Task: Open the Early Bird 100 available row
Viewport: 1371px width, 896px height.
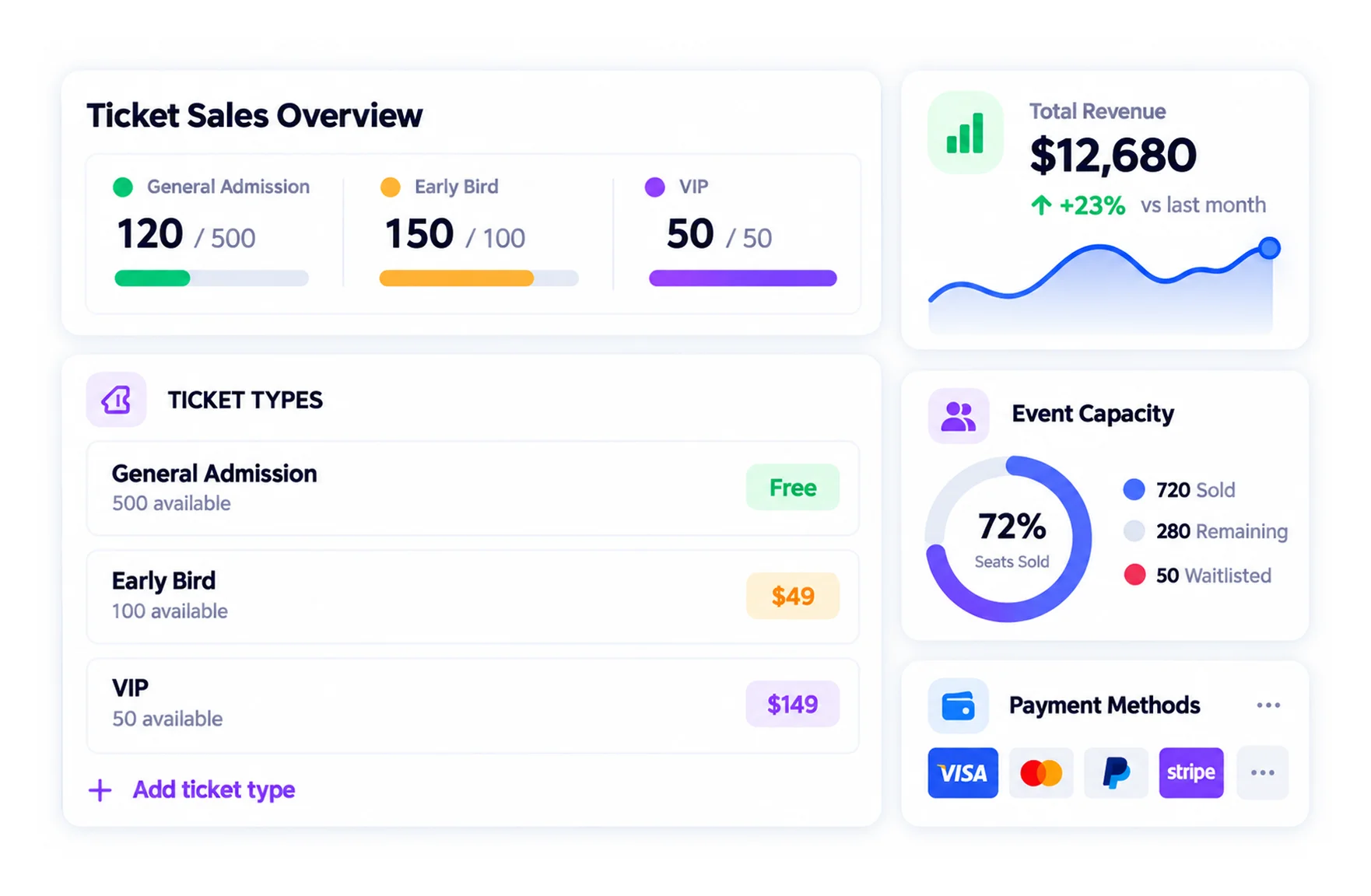Action: point(473,597)
